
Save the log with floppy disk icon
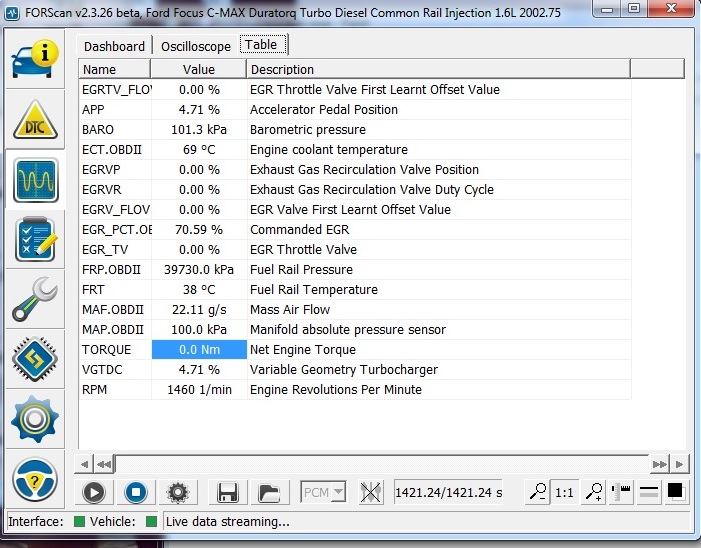click(x=227, y=492)
